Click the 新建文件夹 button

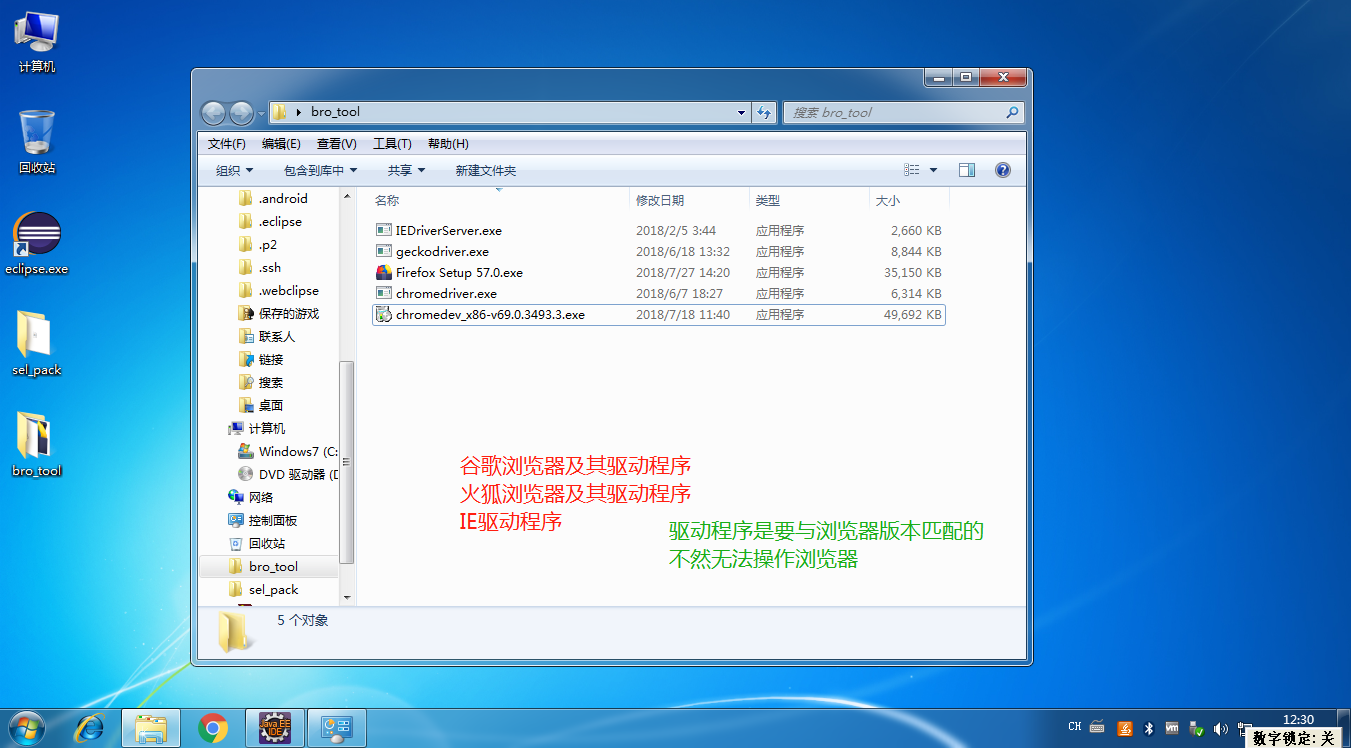pos(486,171)
